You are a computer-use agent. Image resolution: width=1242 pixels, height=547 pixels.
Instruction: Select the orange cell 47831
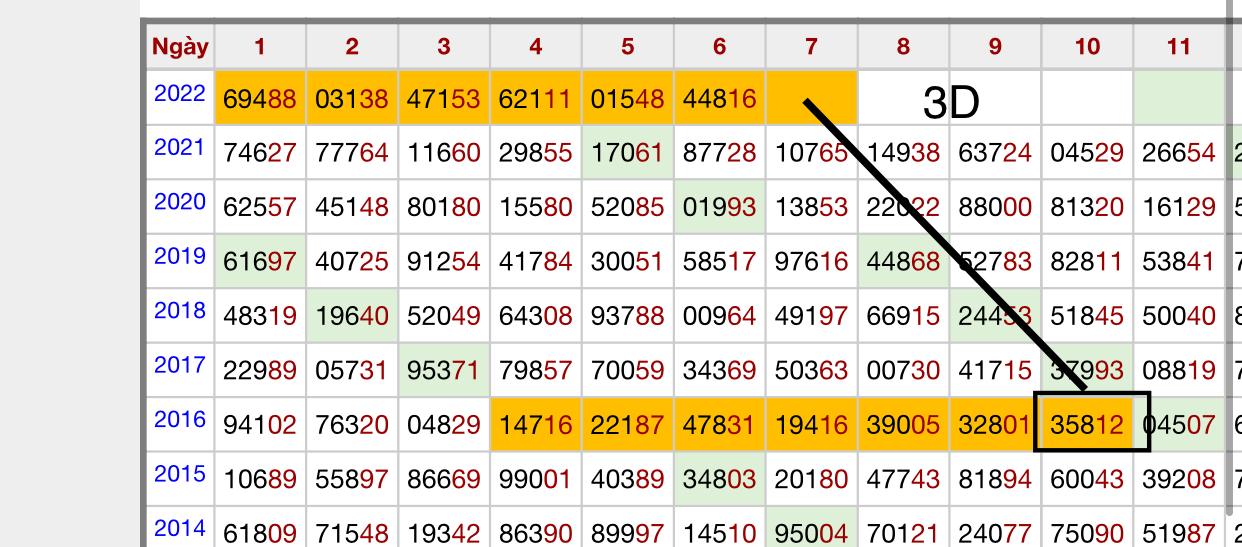pos(720,424)
